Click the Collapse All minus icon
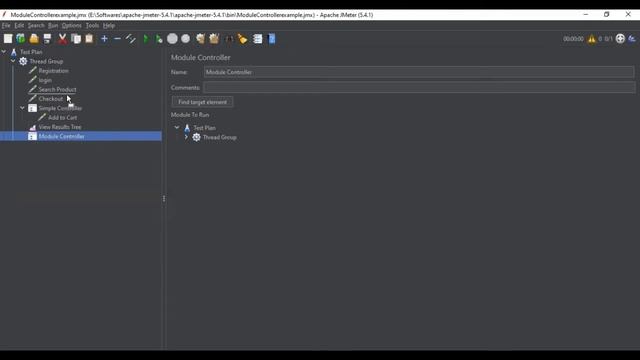This screenshot has height=360, width=640. pyautogui.click(x=118, y=39)
